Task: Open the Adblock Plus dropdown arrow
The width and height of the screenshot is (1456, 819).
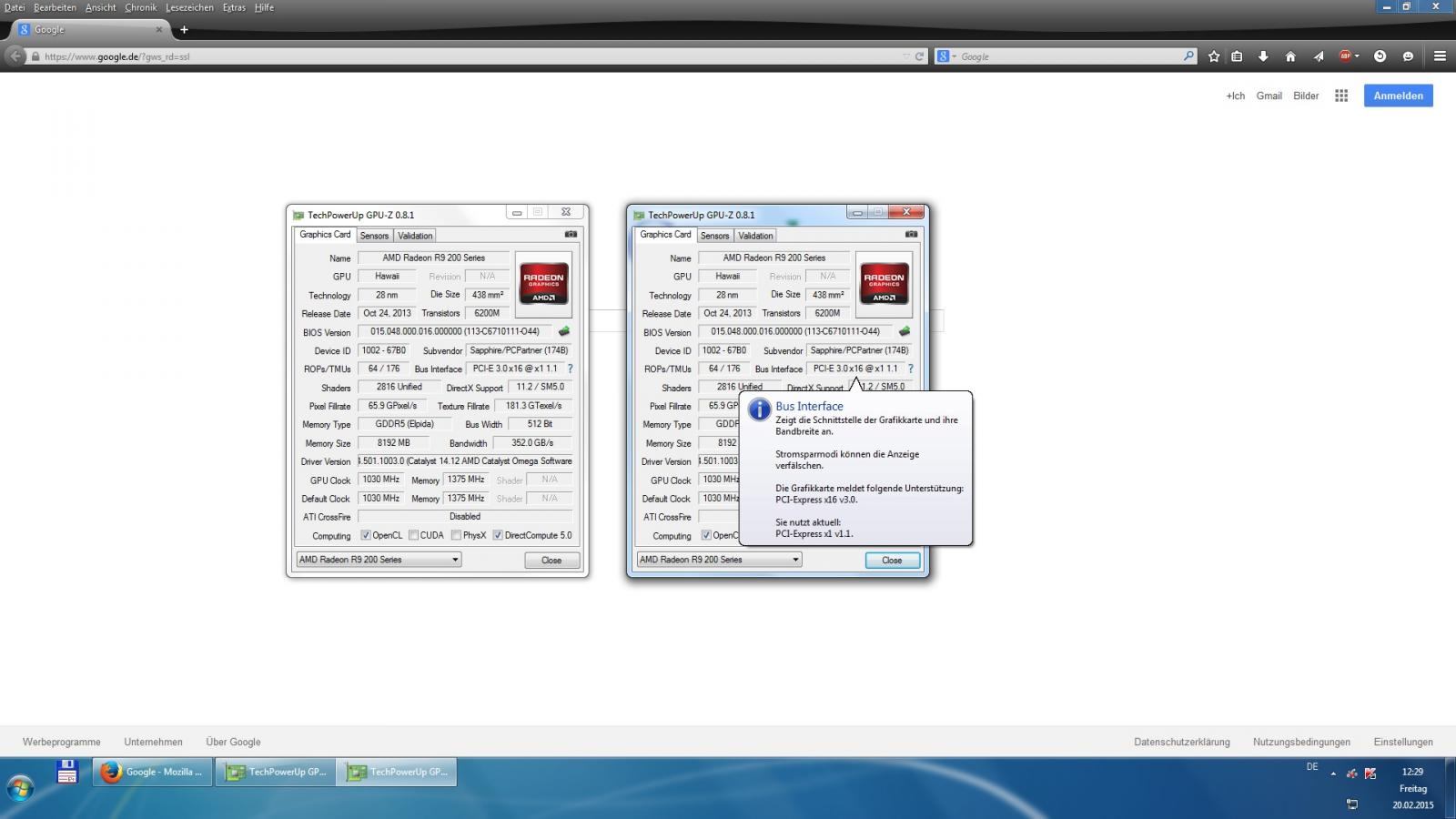Action: (x=1357, y=56)
